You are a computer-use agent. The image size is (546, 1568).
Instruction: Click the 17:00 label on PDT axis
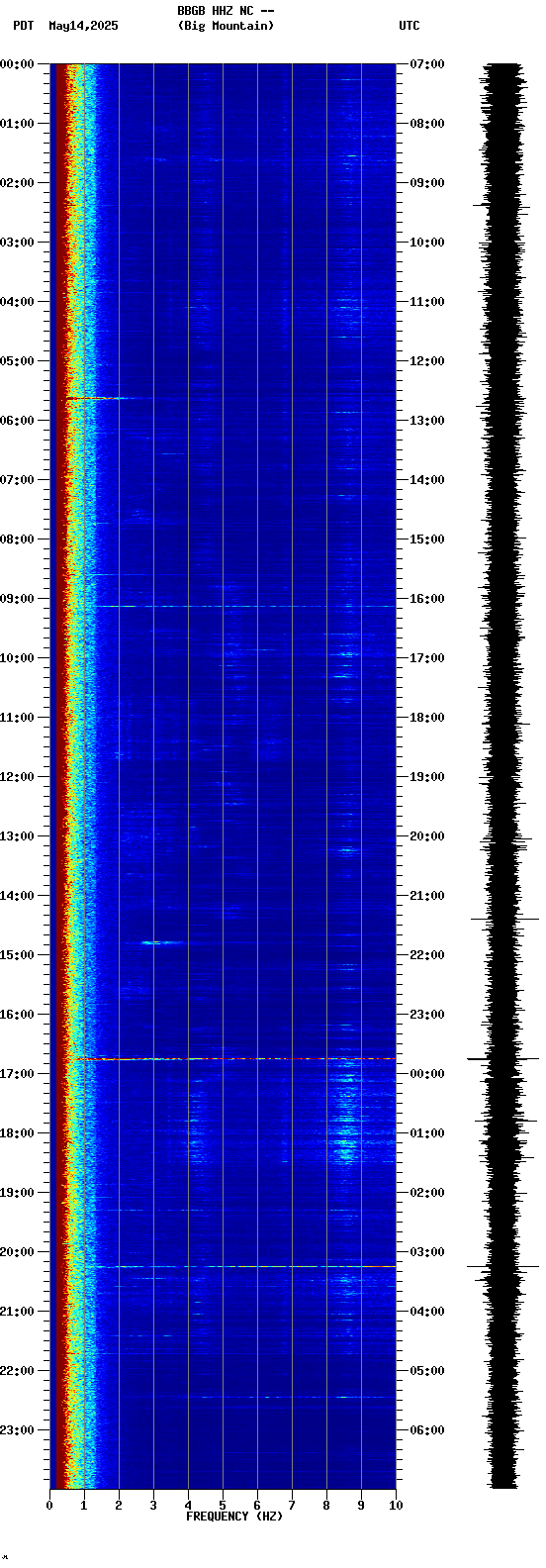pos(18,1074)
